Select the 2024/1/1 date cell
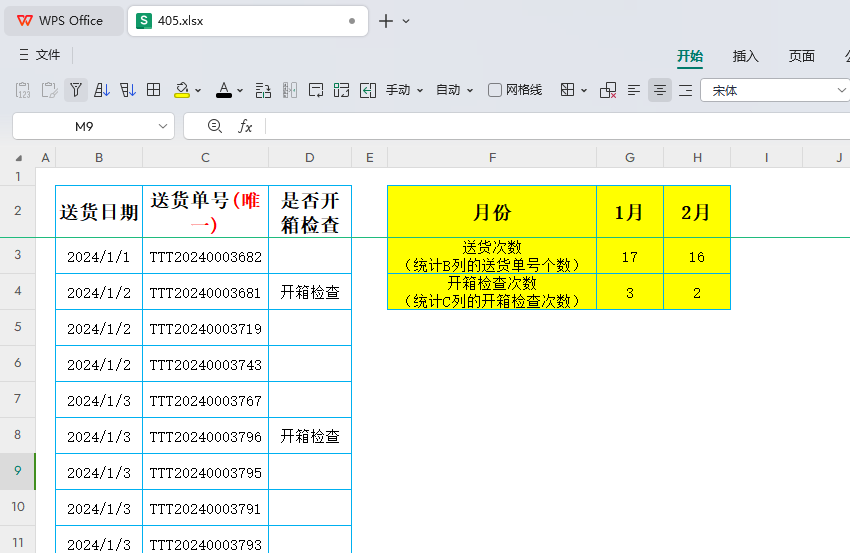Screen dimensions: 850x553 tap(99, 256)
